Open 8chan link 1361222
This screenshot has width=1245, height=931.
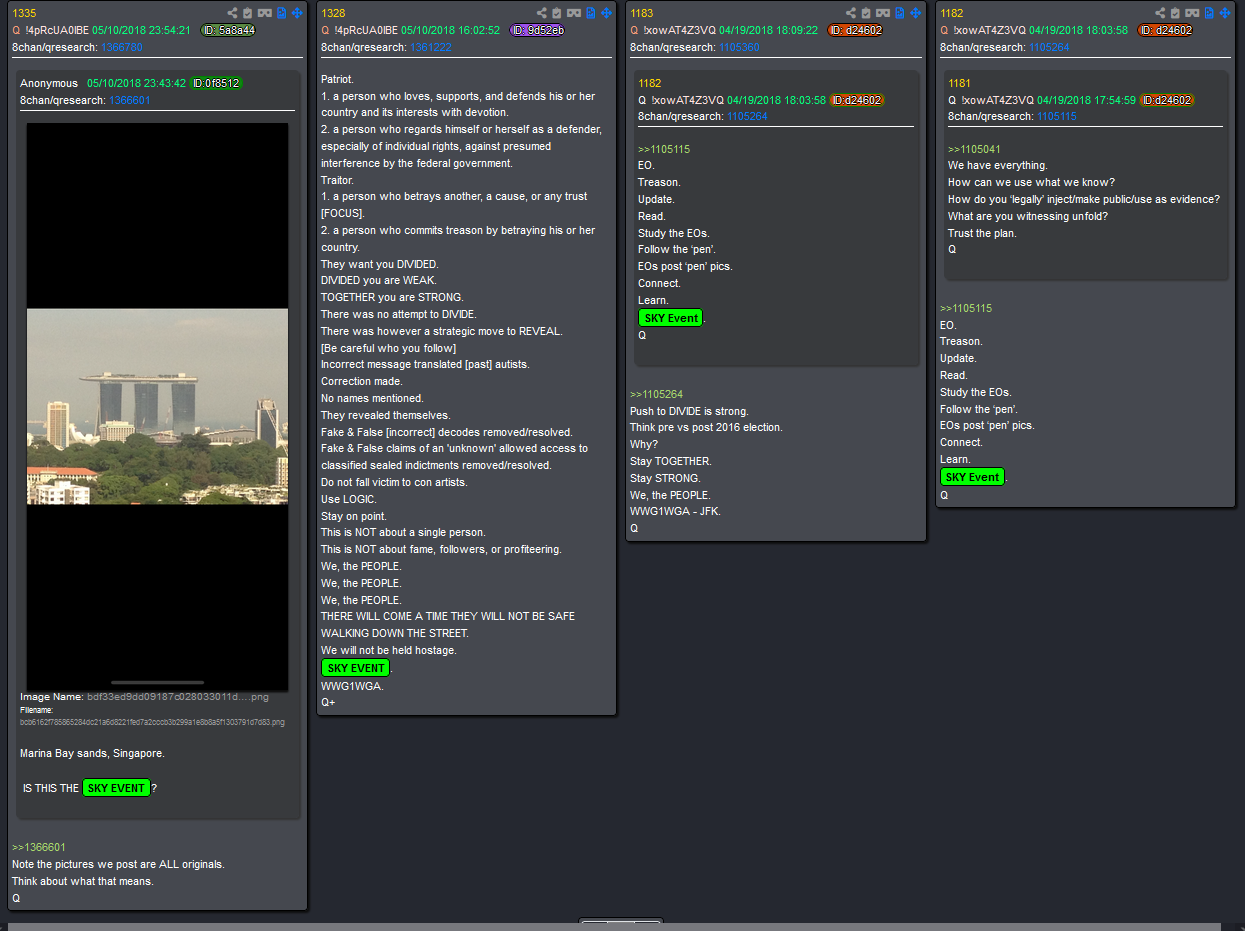[x=431, y=47]
